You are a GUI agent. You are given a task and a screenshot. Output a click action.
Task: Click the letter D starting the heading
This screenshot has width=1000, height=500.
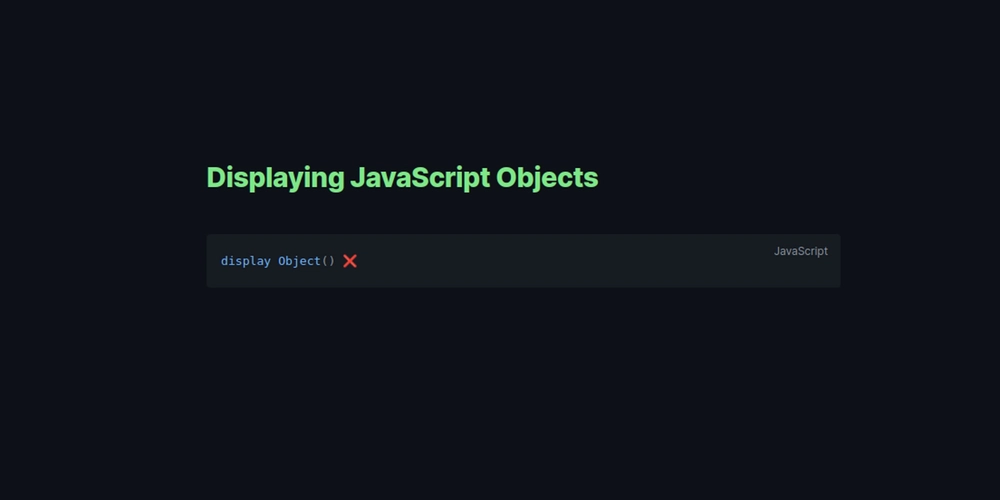pos(216,177)
